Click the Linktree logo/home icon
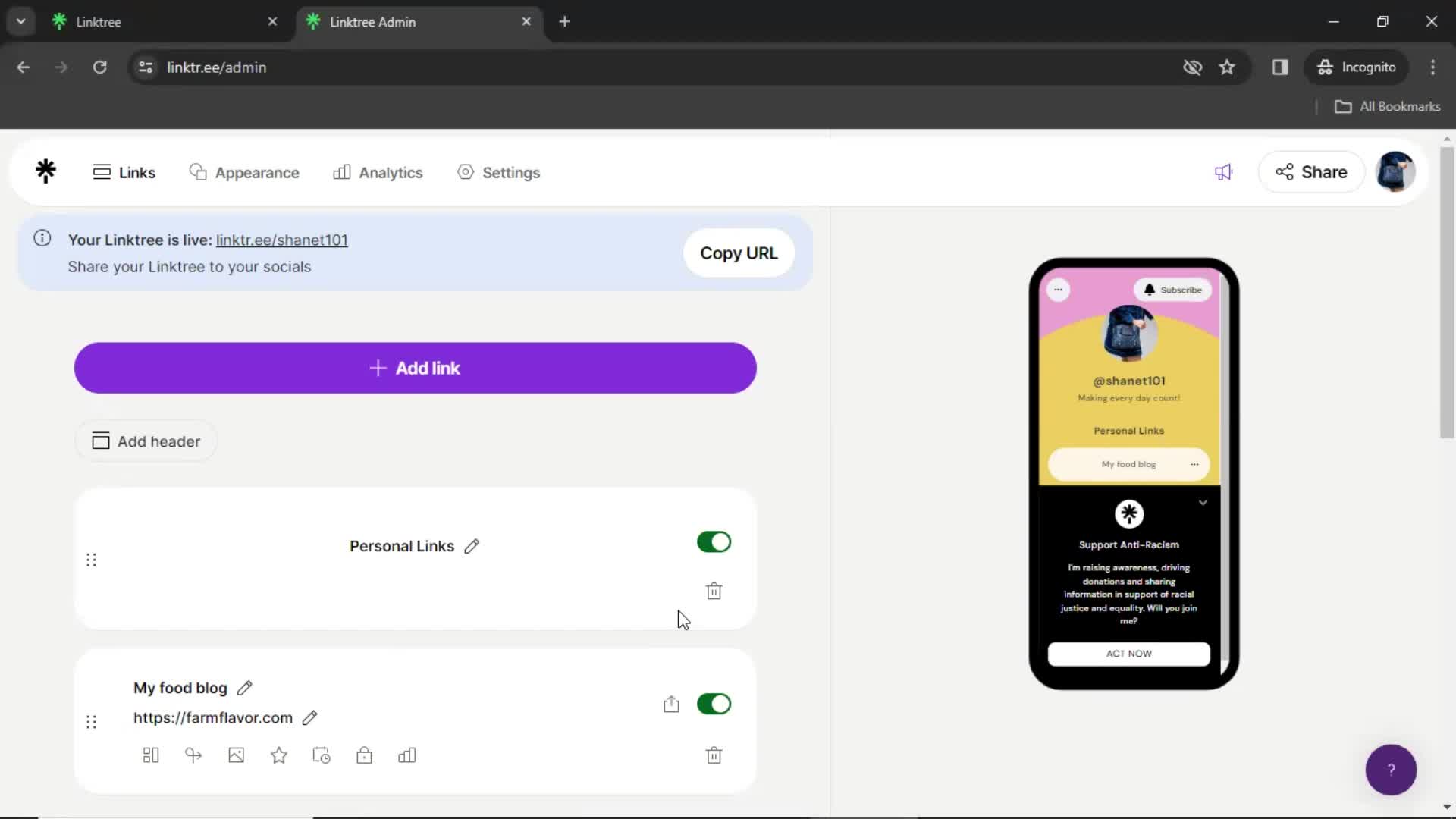 (x=45, y=171)
